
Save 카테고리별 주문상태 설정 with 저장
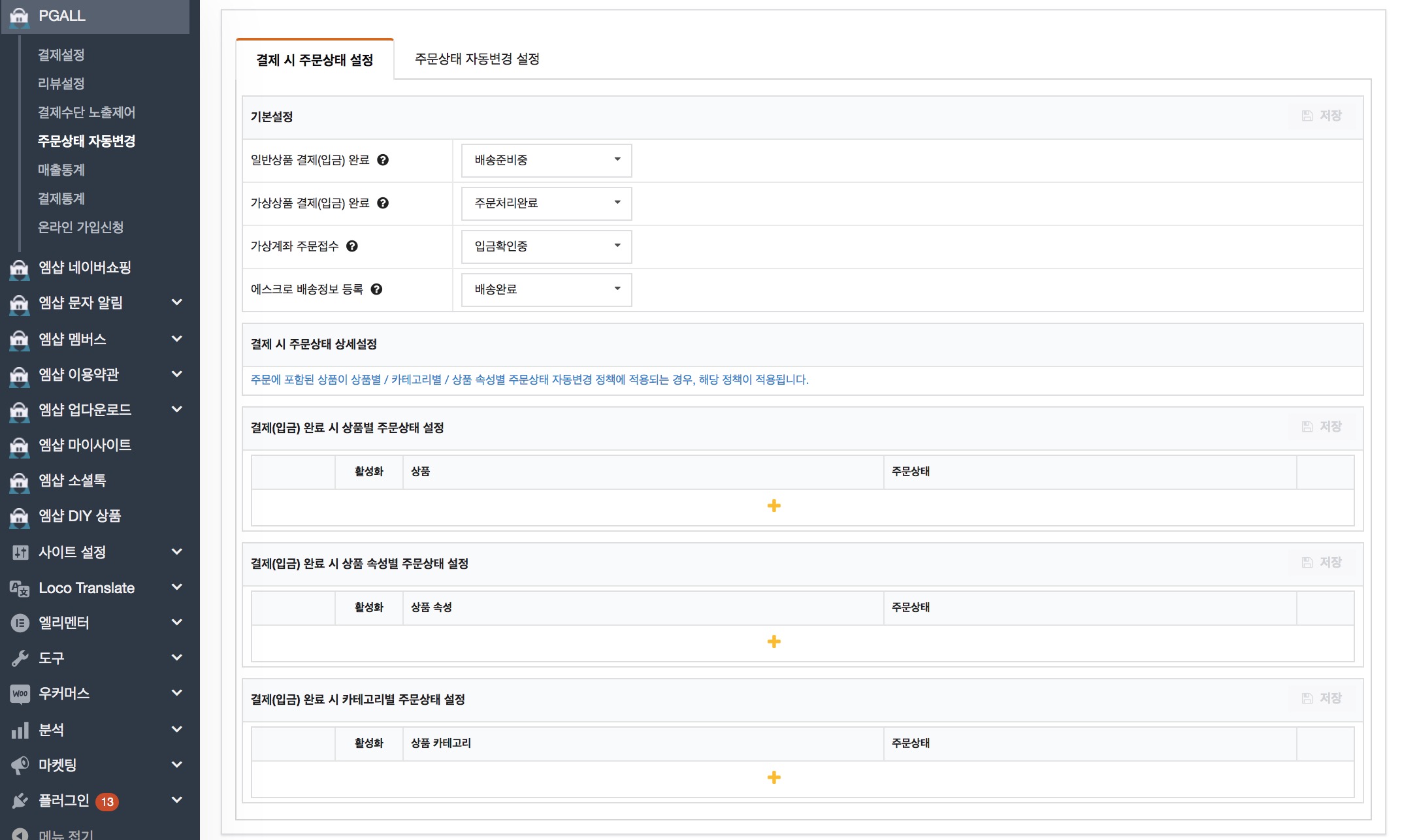1322,698
